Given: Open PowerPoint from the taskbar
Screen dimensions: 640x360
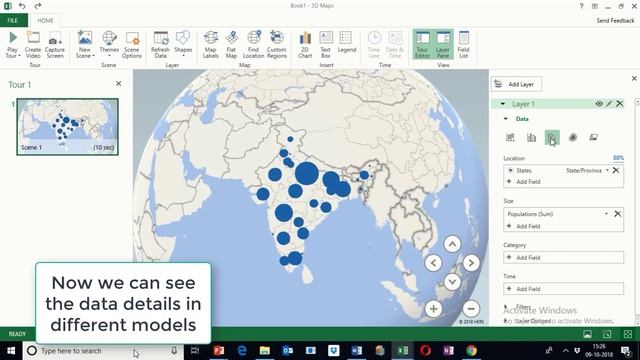Looking at the screenshot, I should click(219, 351).
